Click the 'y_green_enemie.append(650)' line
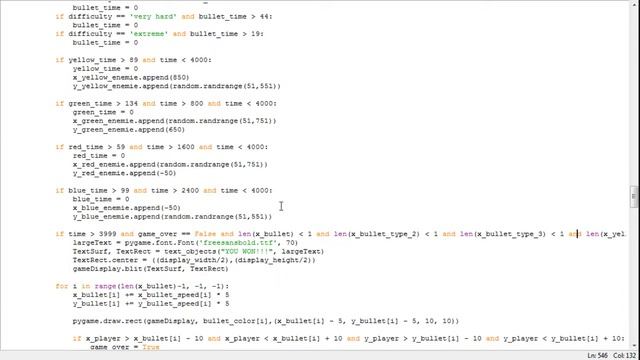This screenshot has height=360, width=640. click(129, 130)
